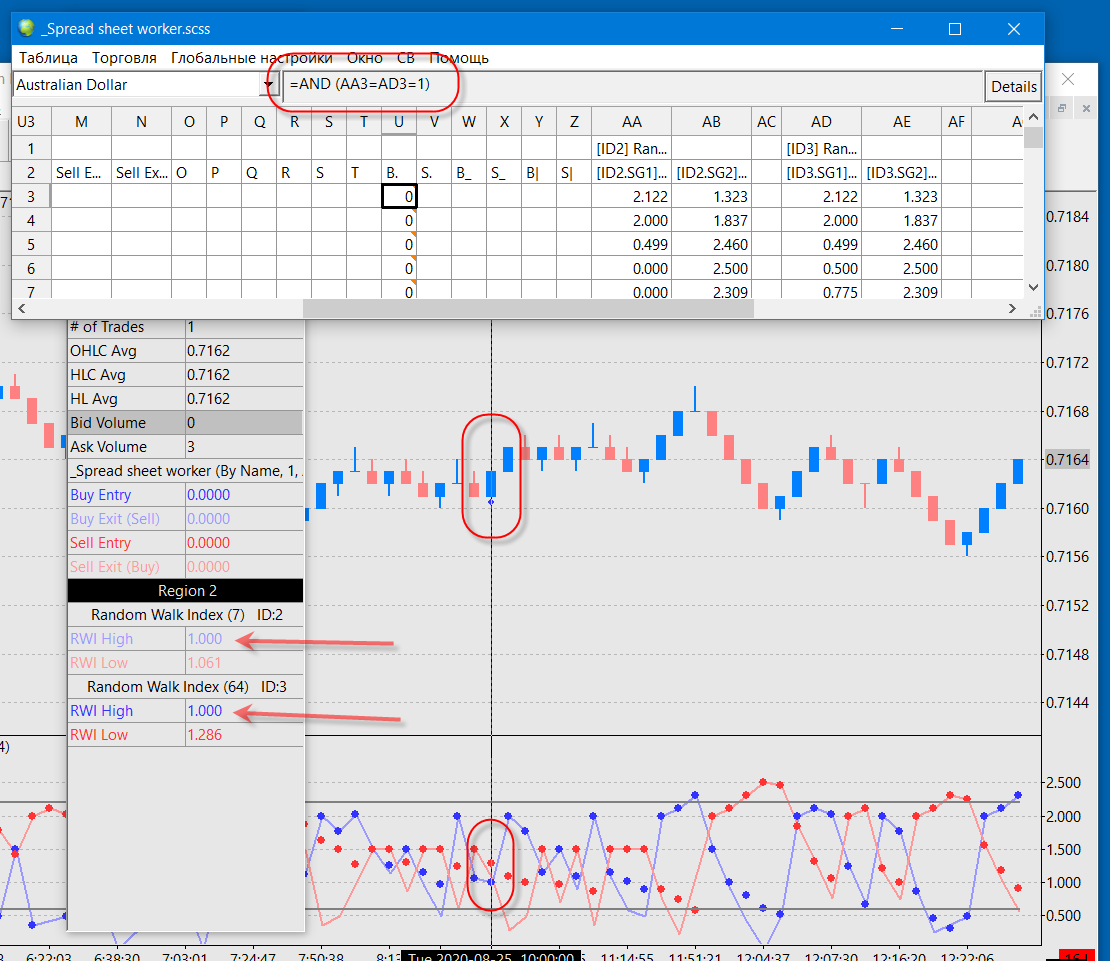Click the vertical scrollbar down arrow
The height and width of the screenshot is (961, 1110).
(1034, 287)
